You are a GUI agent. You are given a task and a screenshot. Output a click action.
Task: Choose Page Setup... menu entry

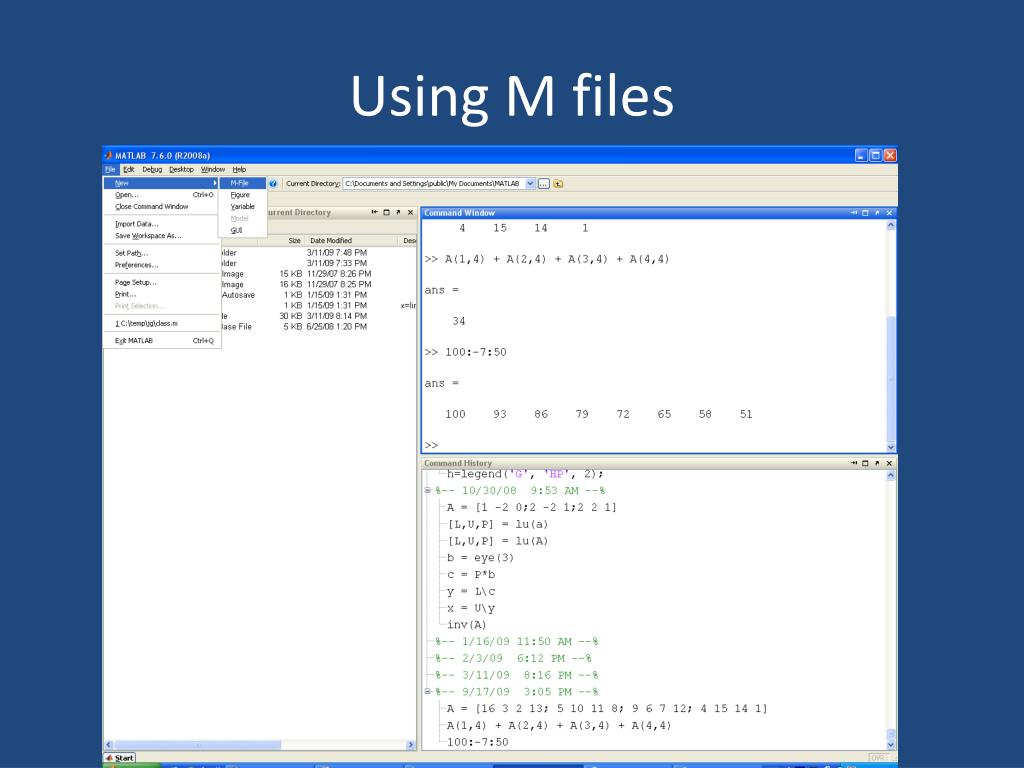click(161, 283)
